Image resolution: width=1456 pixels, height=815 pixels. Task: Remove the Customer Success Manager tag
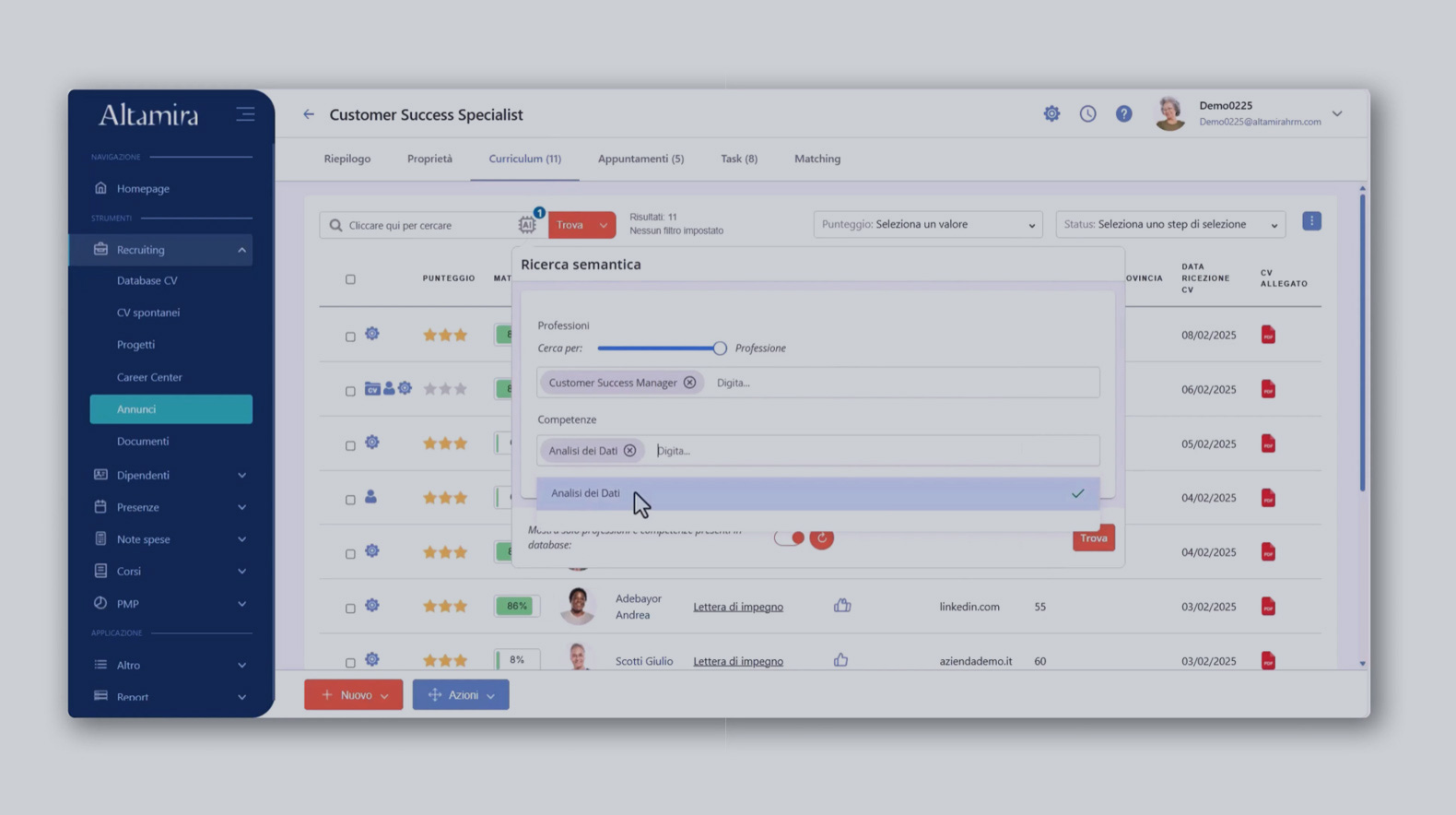[689, 383]
